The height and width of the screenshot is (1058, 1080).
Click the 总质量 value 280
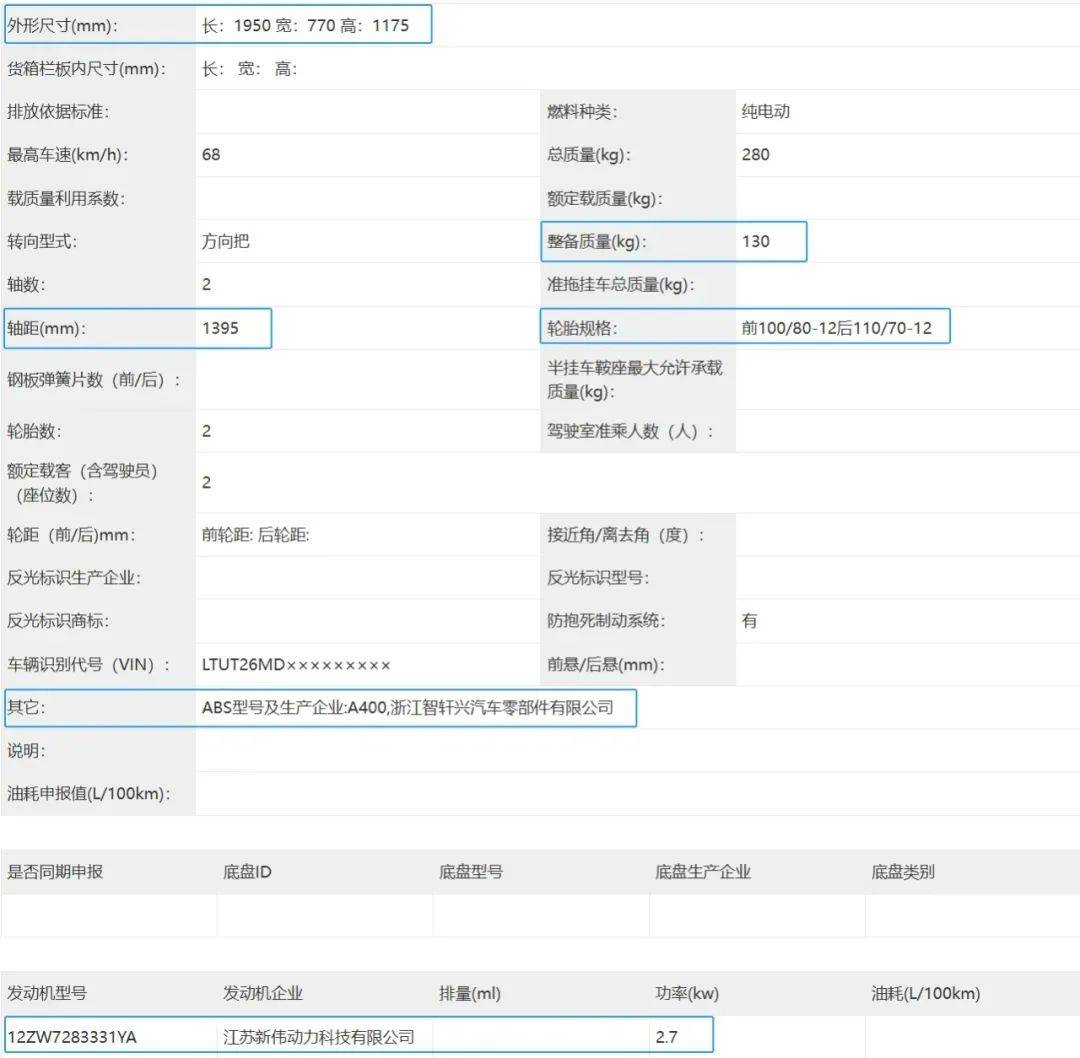756,155
